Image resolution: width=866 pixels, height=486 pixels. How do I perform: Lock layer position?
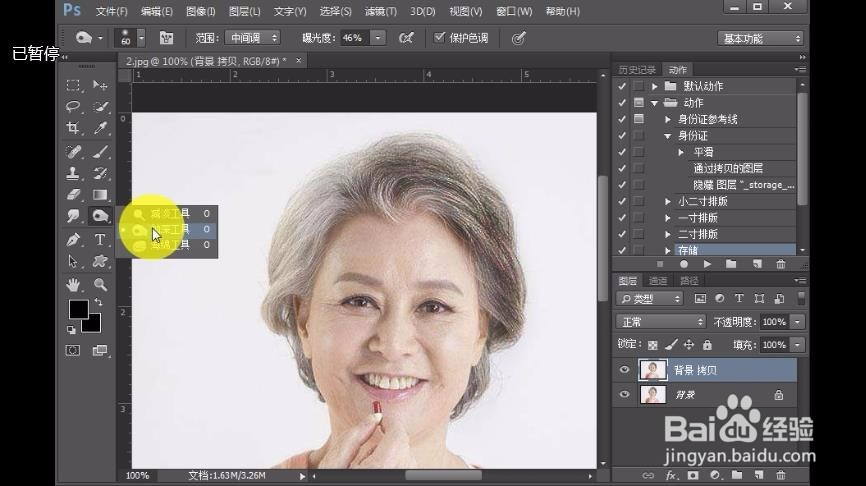[x=689, y=345]
